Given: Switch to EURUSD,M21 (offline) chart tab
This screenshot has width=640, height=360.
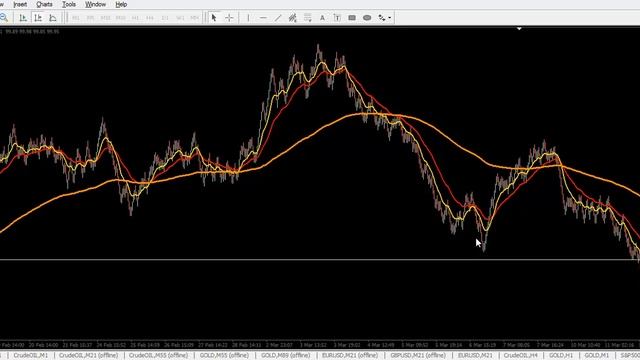Looking at the screenshot, I should point(350,356).
